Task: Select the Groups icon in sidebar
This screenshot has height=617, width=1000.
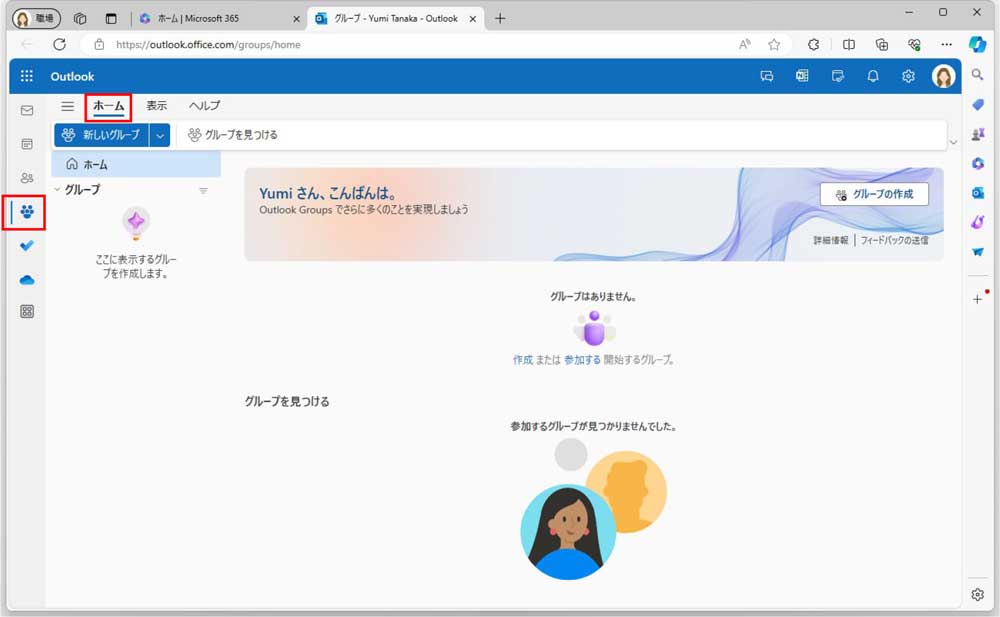Action: [x=27, y=212]
